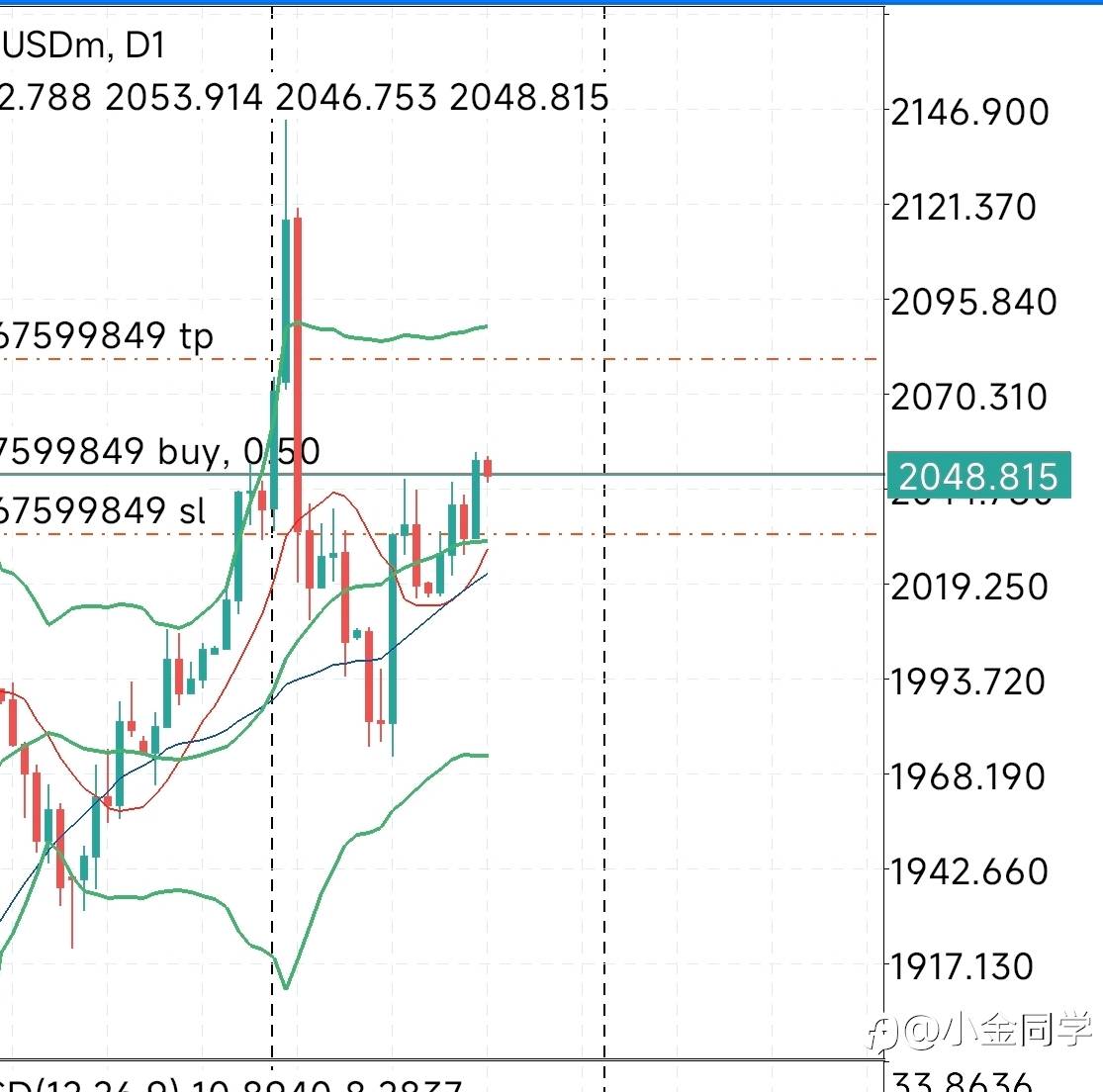The width and height of the screenshot is (1103, 1092).
Task: Click the close value 2048.815 in header
Action: click(x=529, y=97)
